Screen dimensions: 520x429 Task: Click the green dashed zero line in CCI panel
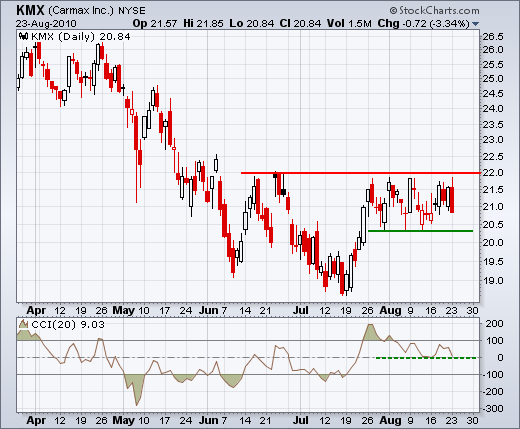[426, 358]
